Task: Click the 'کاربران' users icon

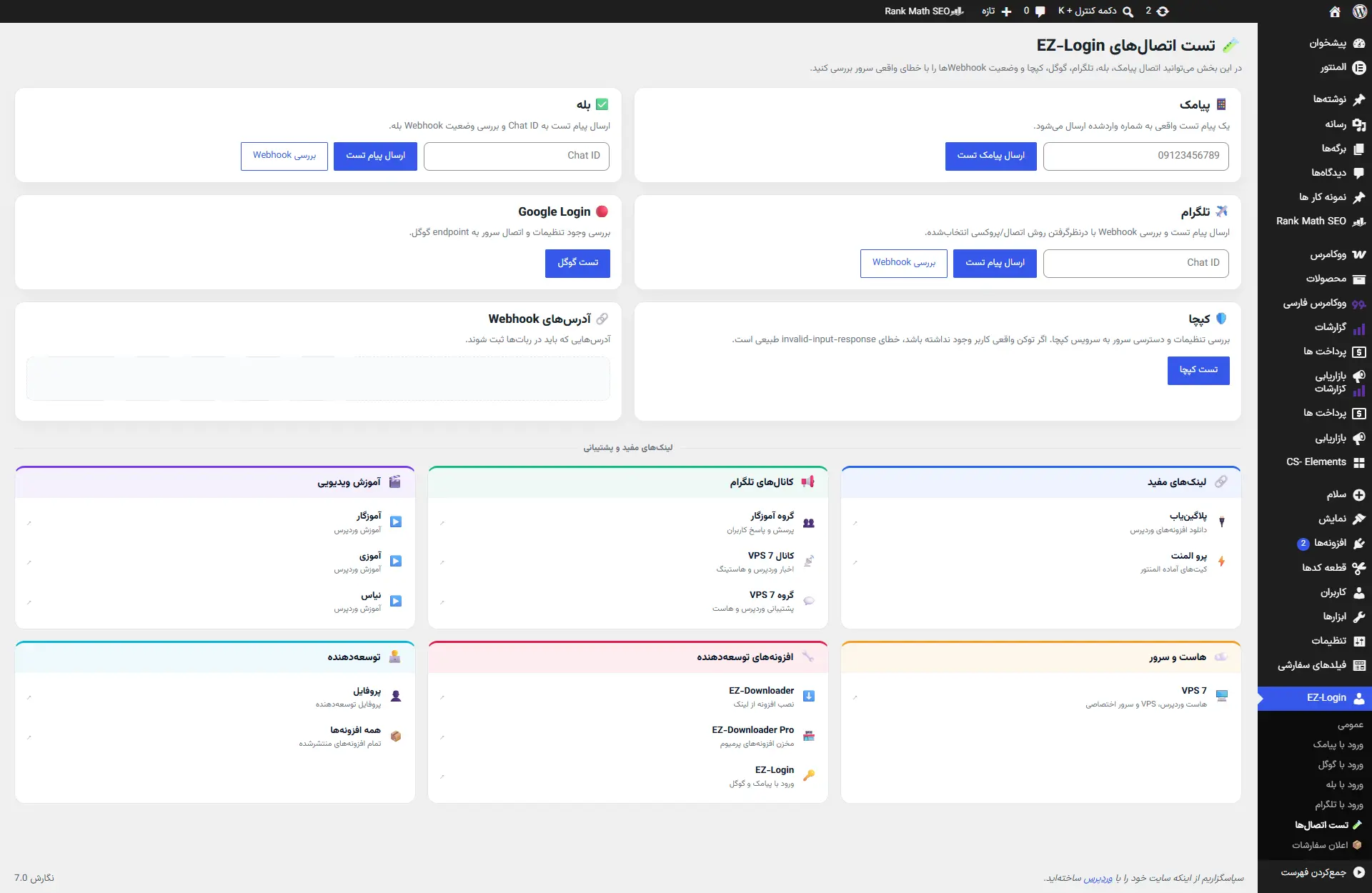Action: click(x=1359, y=592)
